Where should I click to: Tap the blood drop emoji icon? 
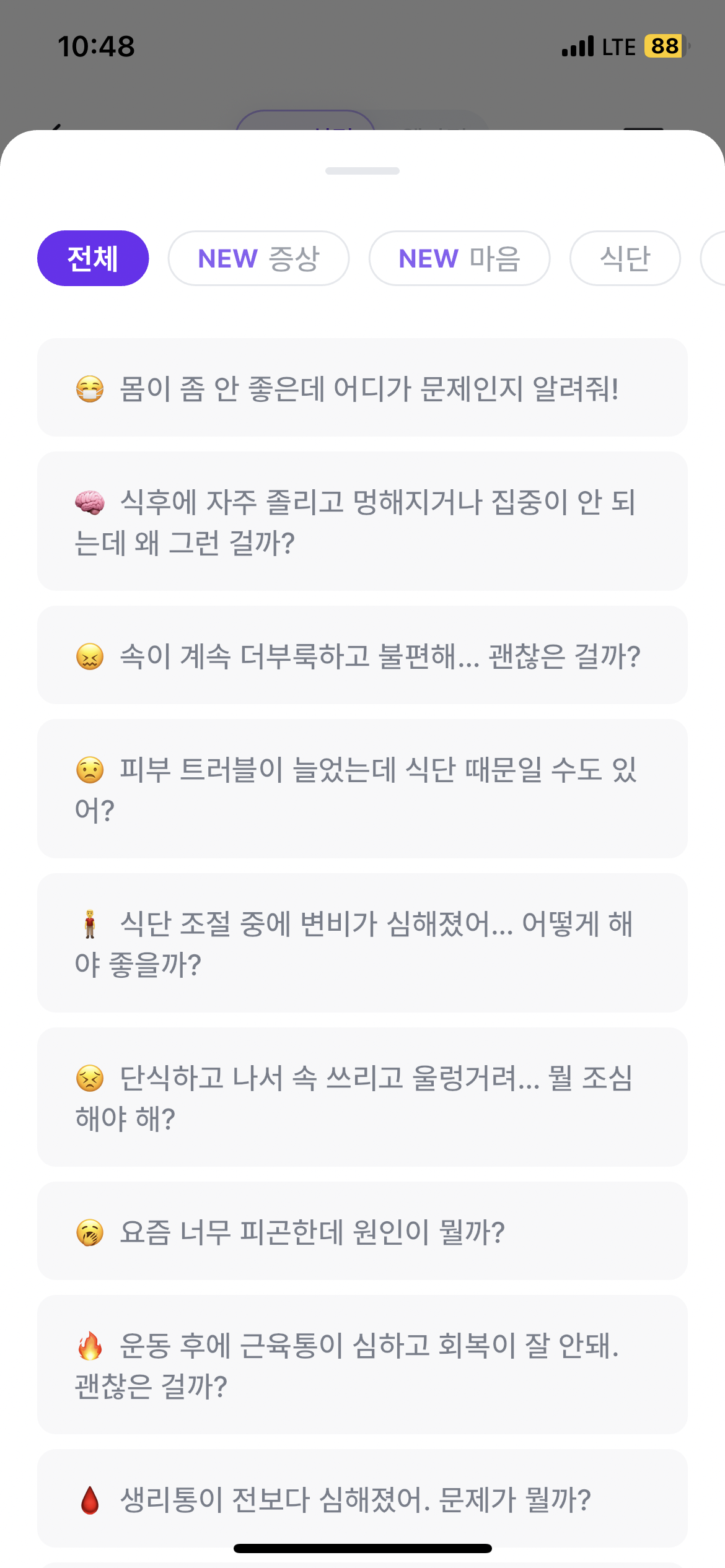(x=90, y=1500)
